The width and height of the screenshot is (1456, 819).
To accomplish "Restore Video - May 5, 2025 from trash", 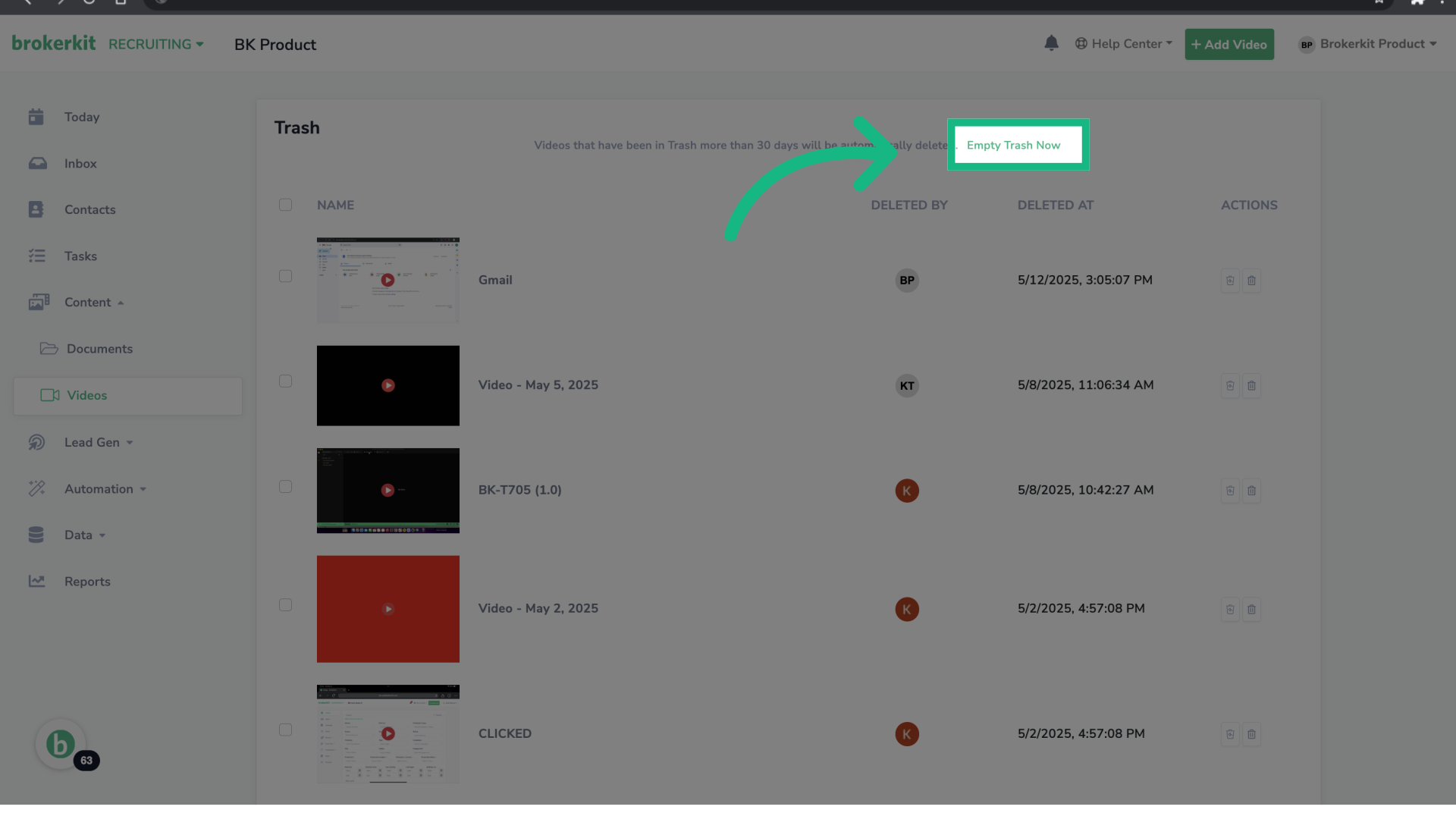I will 1230,386.
